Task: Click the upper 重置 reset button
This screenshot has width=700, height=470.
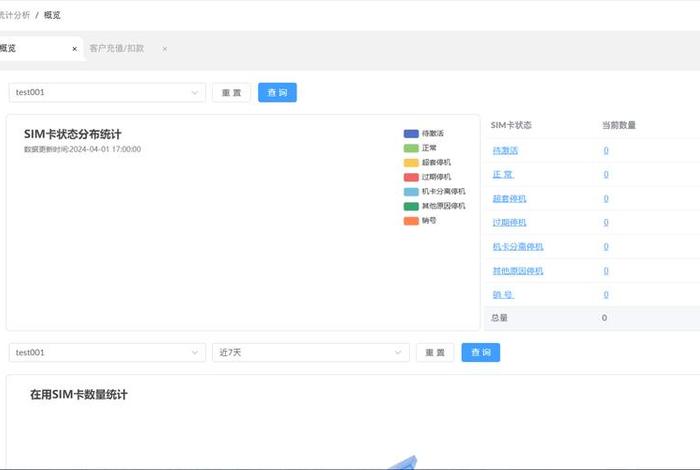Action: 231,92
